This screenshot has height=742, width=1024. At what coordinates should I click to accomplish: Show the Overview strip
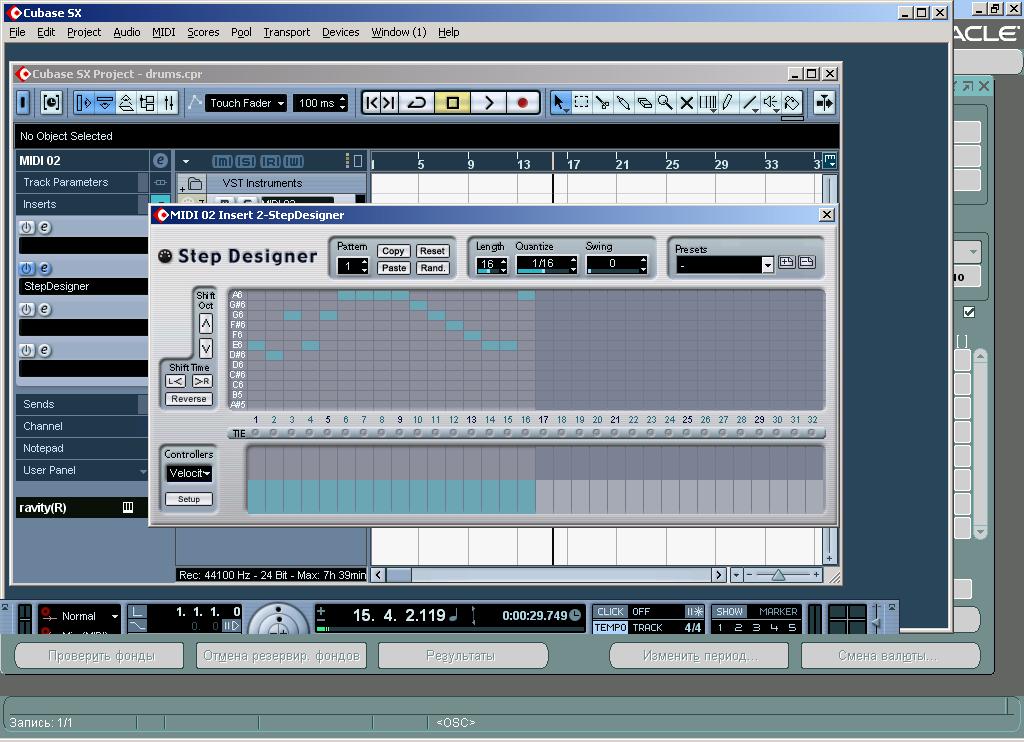coord(126,103)
